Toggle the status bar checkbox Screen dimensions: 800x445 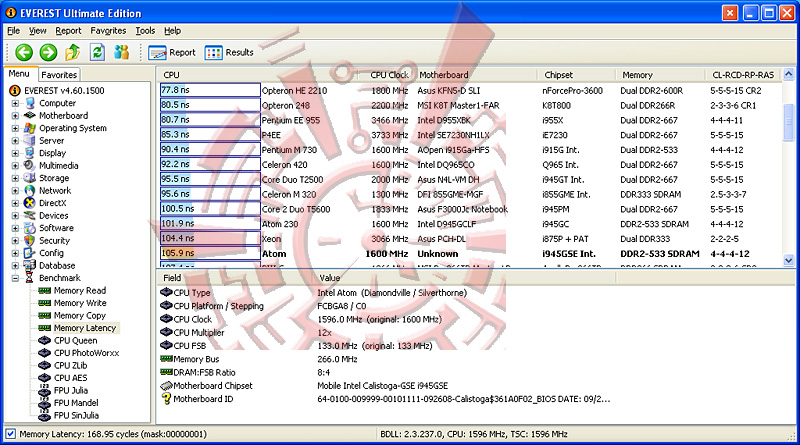(10, 434)
